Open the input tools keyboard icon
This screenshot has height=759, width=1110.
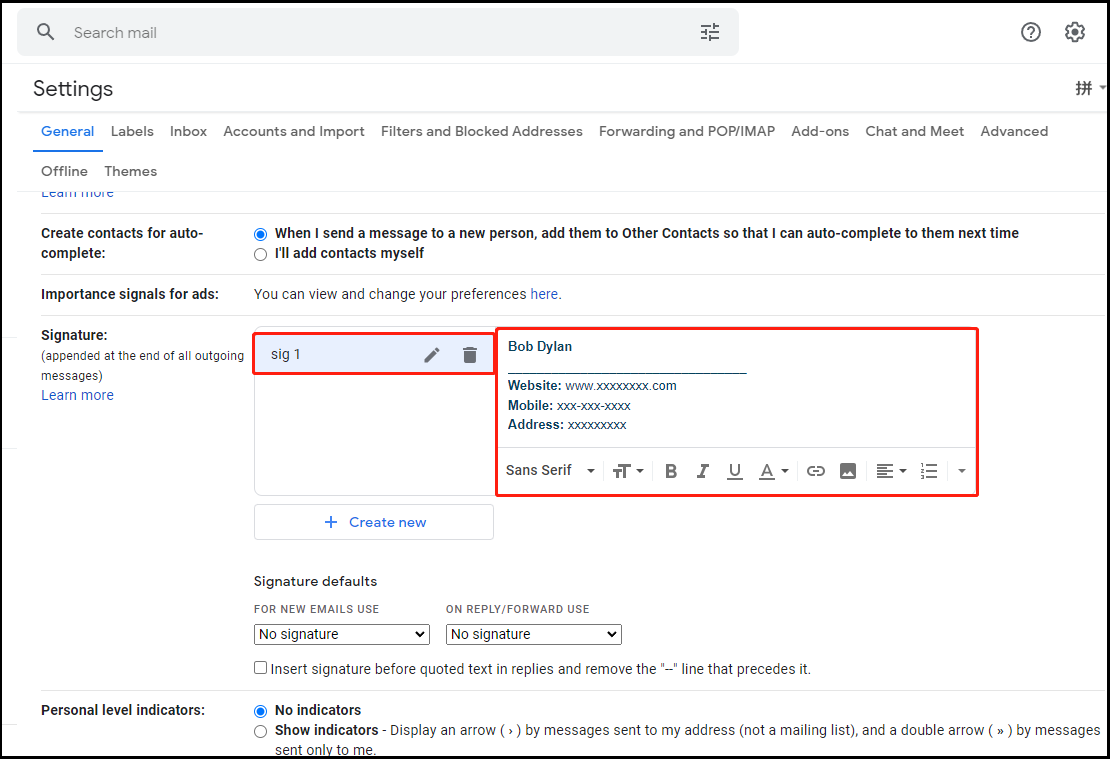[1083, 88]
